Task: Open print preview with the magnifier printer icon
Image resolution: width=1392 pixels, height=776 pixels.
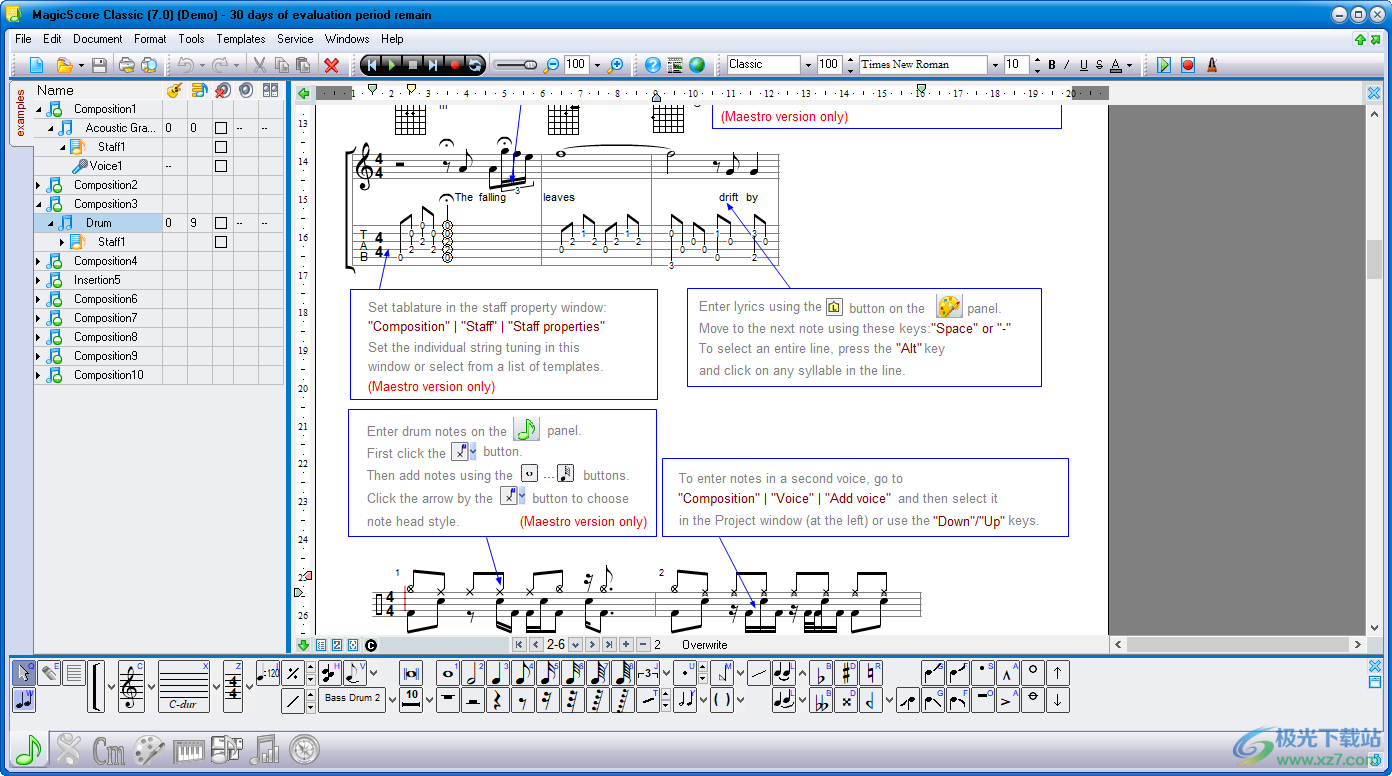Action: coord(149,65)
